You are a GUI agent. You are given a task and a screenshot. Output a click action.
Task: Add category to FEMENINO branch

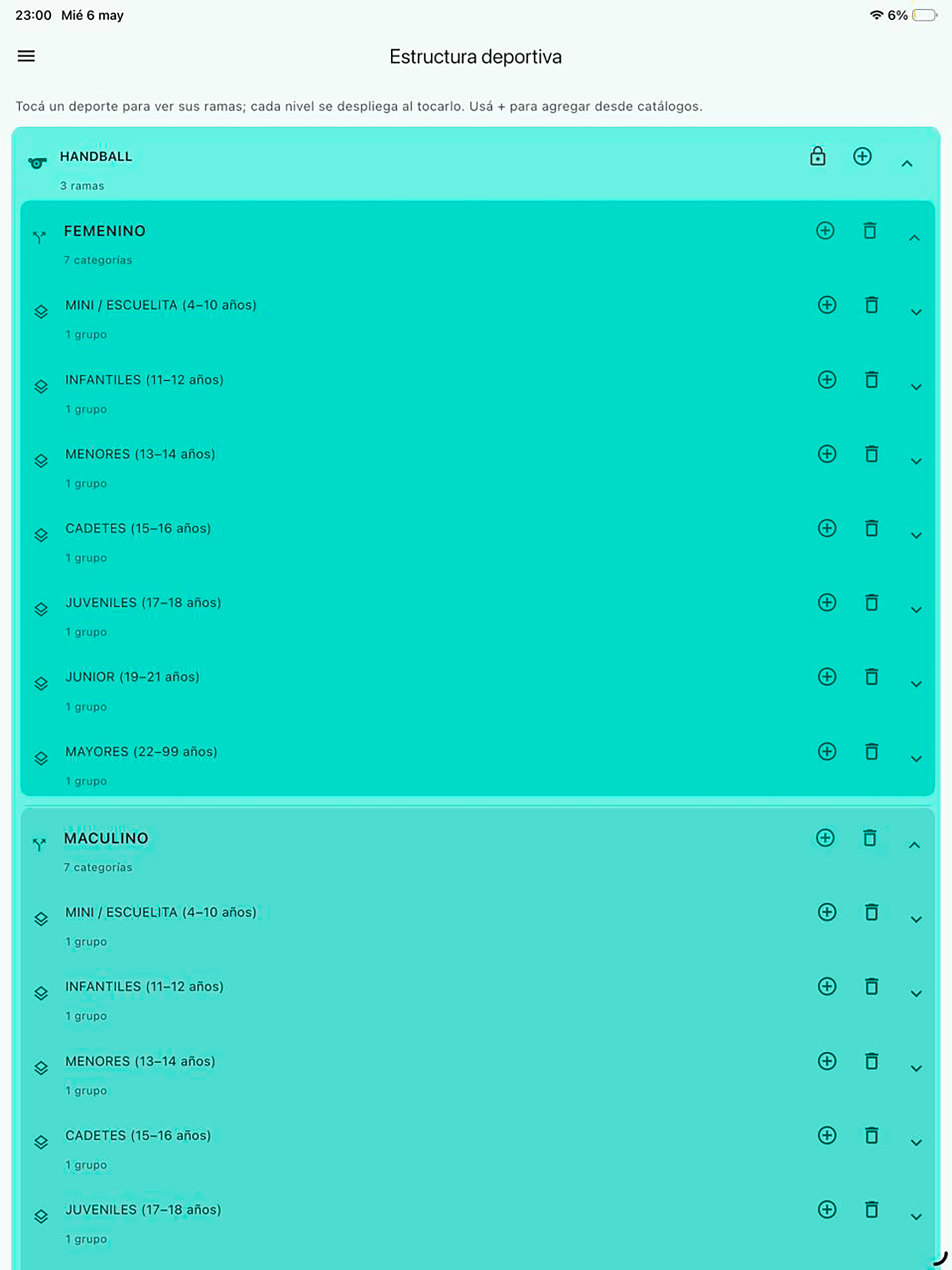point(825,231)
